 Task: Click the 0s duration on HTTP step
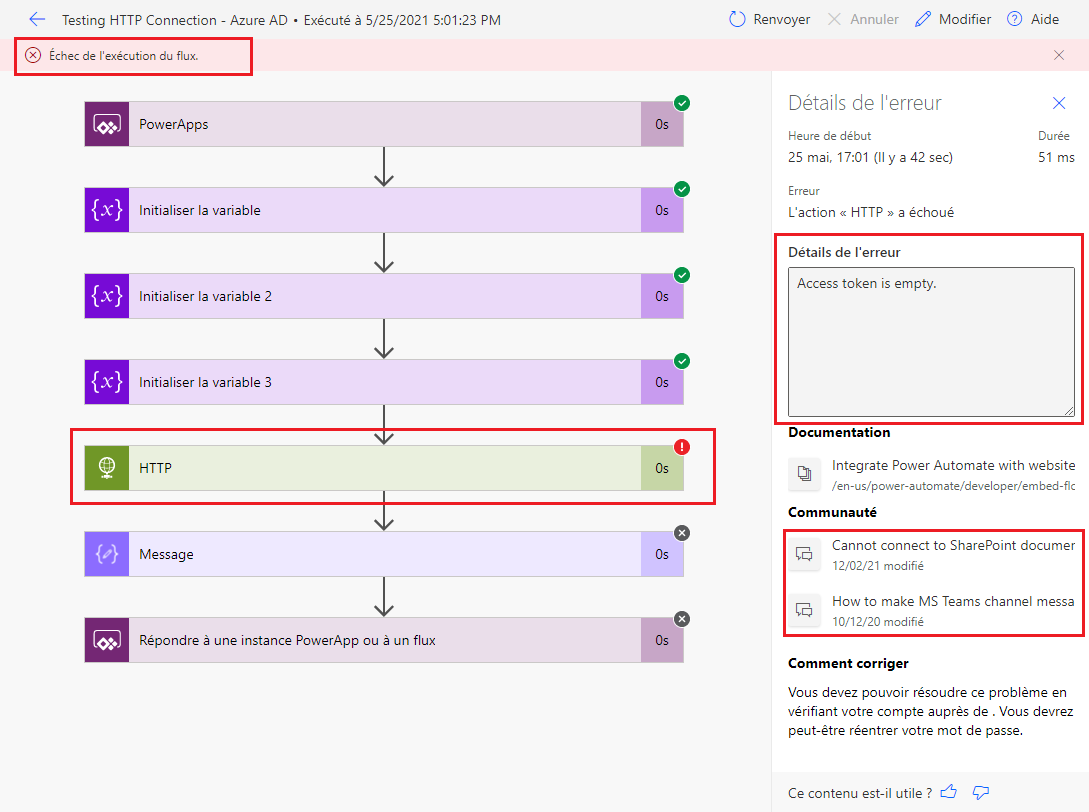pos(662,468)
